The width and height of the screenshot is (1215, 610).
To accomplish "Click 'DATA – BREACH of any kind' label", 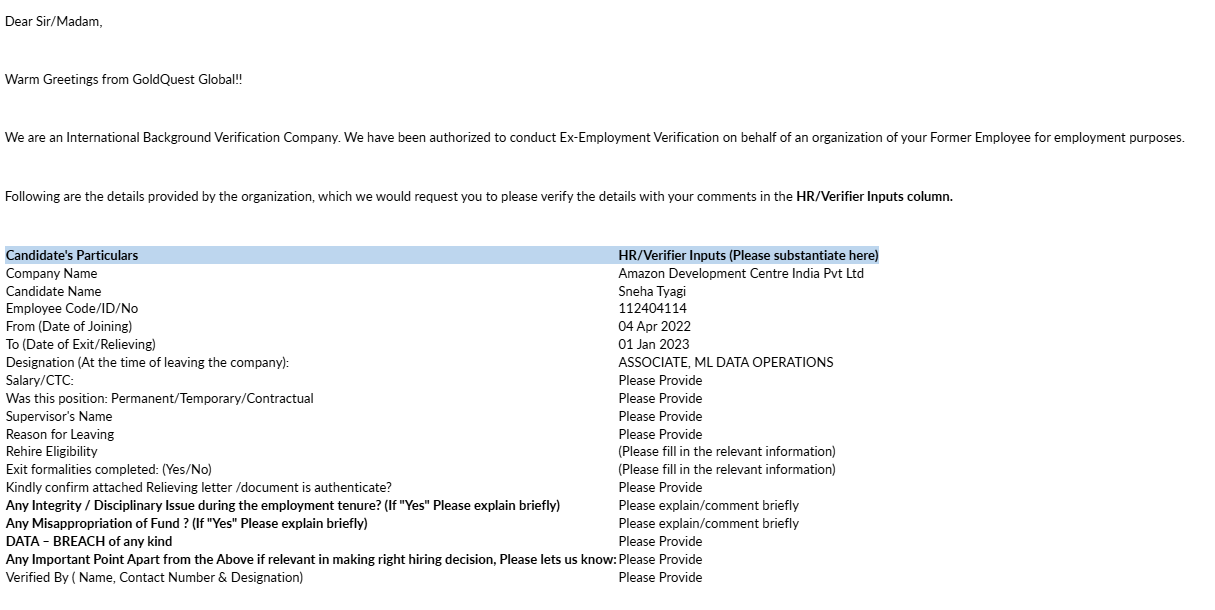I will 89,542.
